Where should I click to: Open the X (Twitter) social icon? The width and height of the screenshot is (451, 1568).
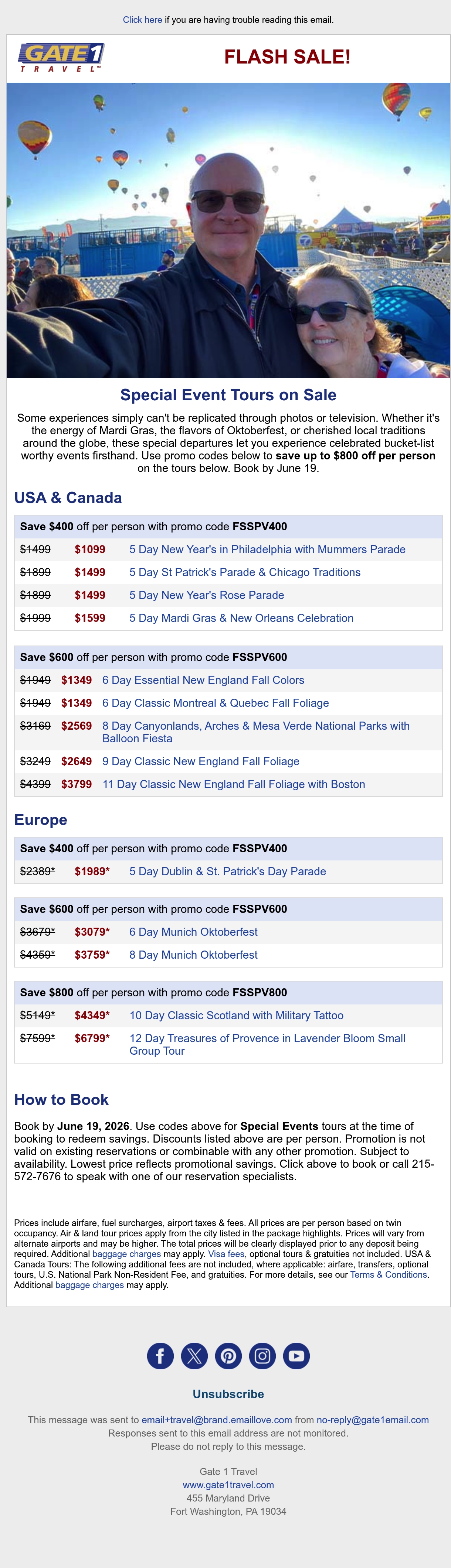[194, 1356]
